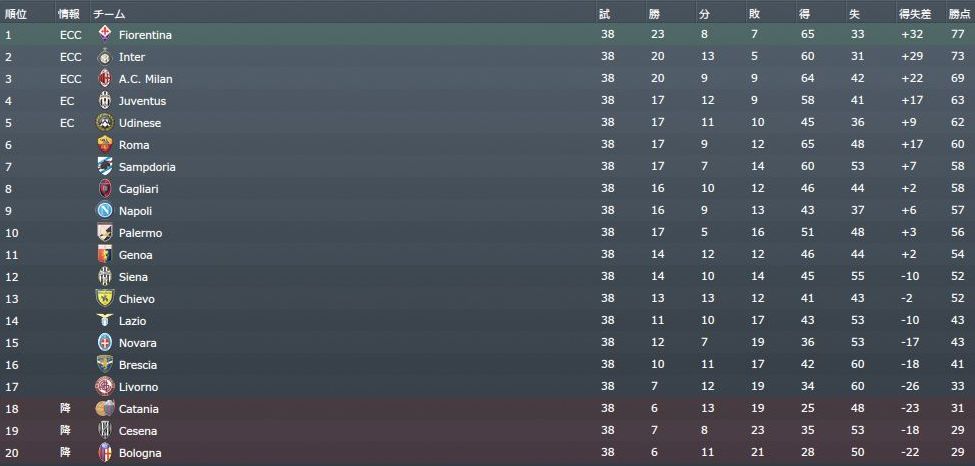Click the Roma club crest
The image size is (975, 466).
(104, 145)
